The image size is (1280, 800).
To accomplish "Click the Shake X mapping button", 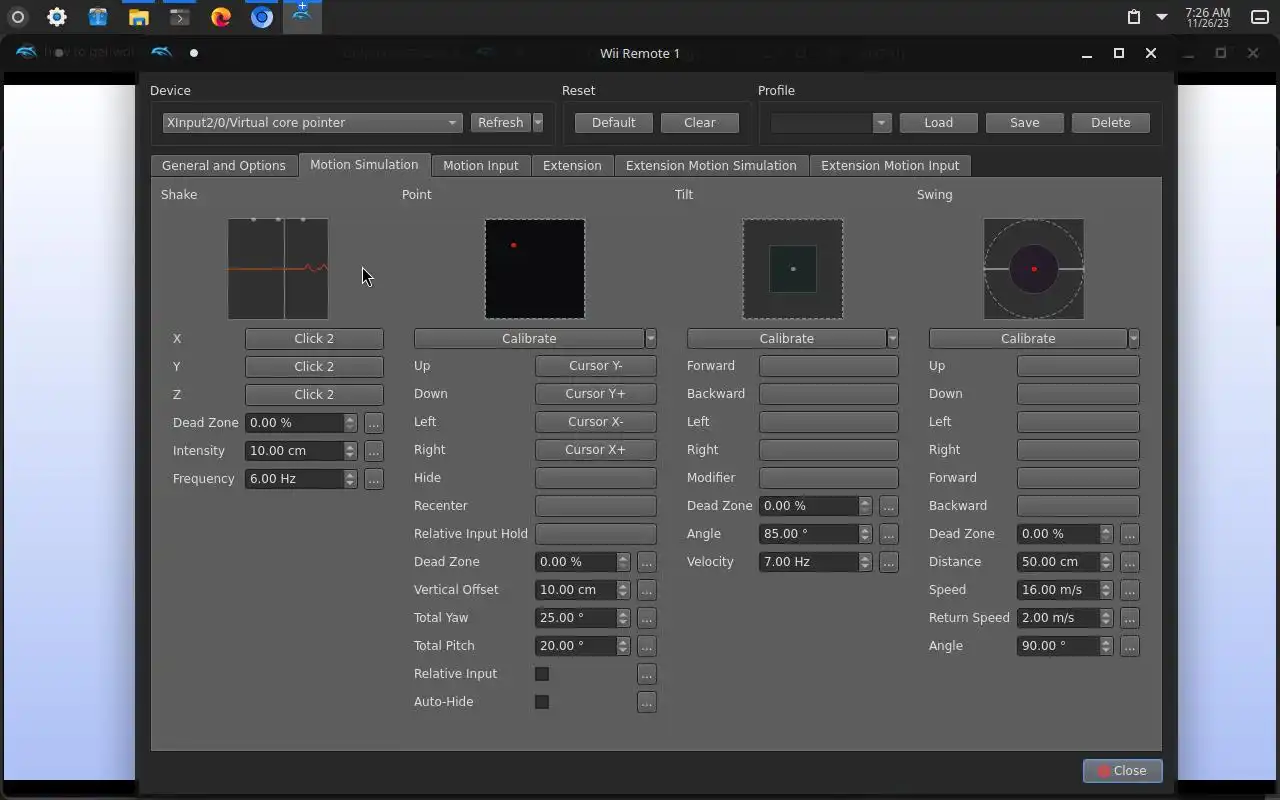I will tap(314, 338).
